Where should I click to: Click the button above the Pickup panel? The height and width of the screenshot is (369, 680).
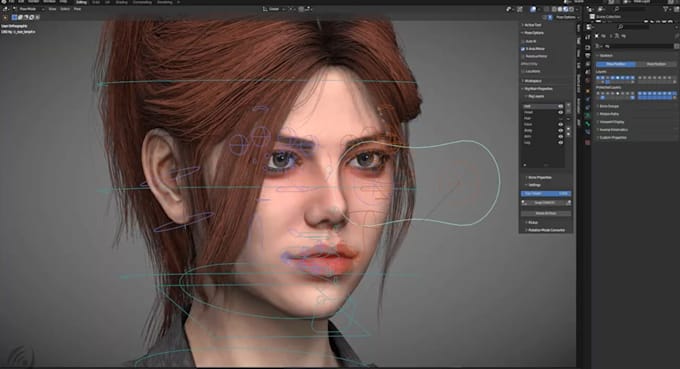(x=546, y=213)
